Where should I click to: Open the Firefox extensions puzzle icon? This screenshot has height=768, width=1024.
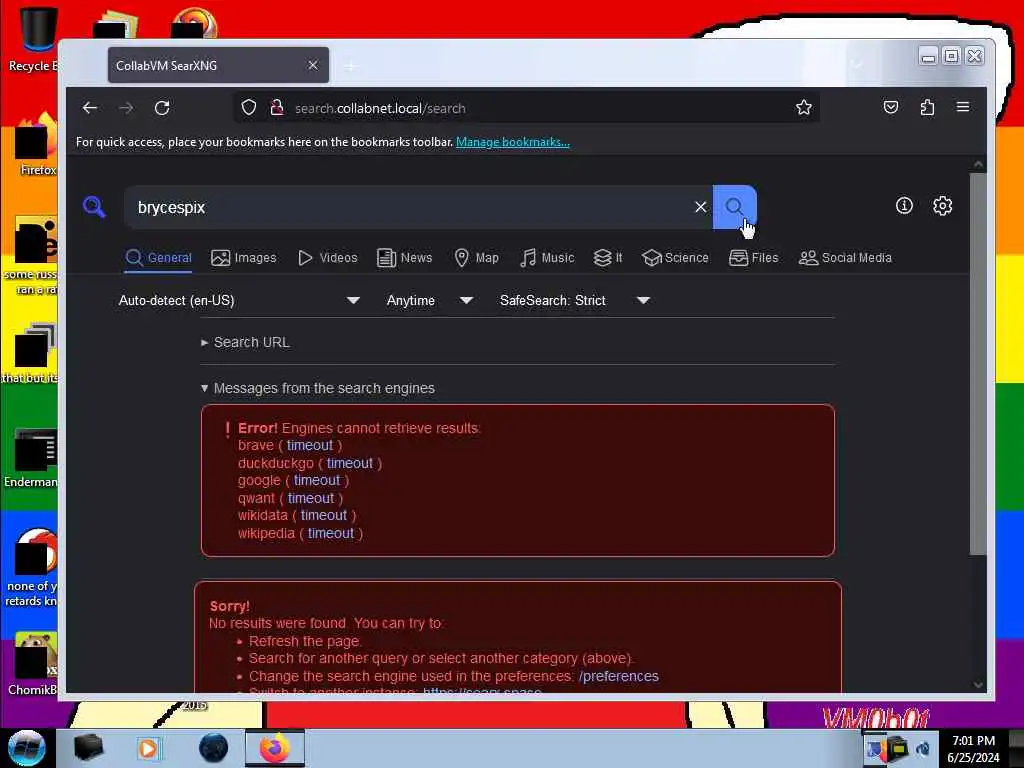point(927,108)
